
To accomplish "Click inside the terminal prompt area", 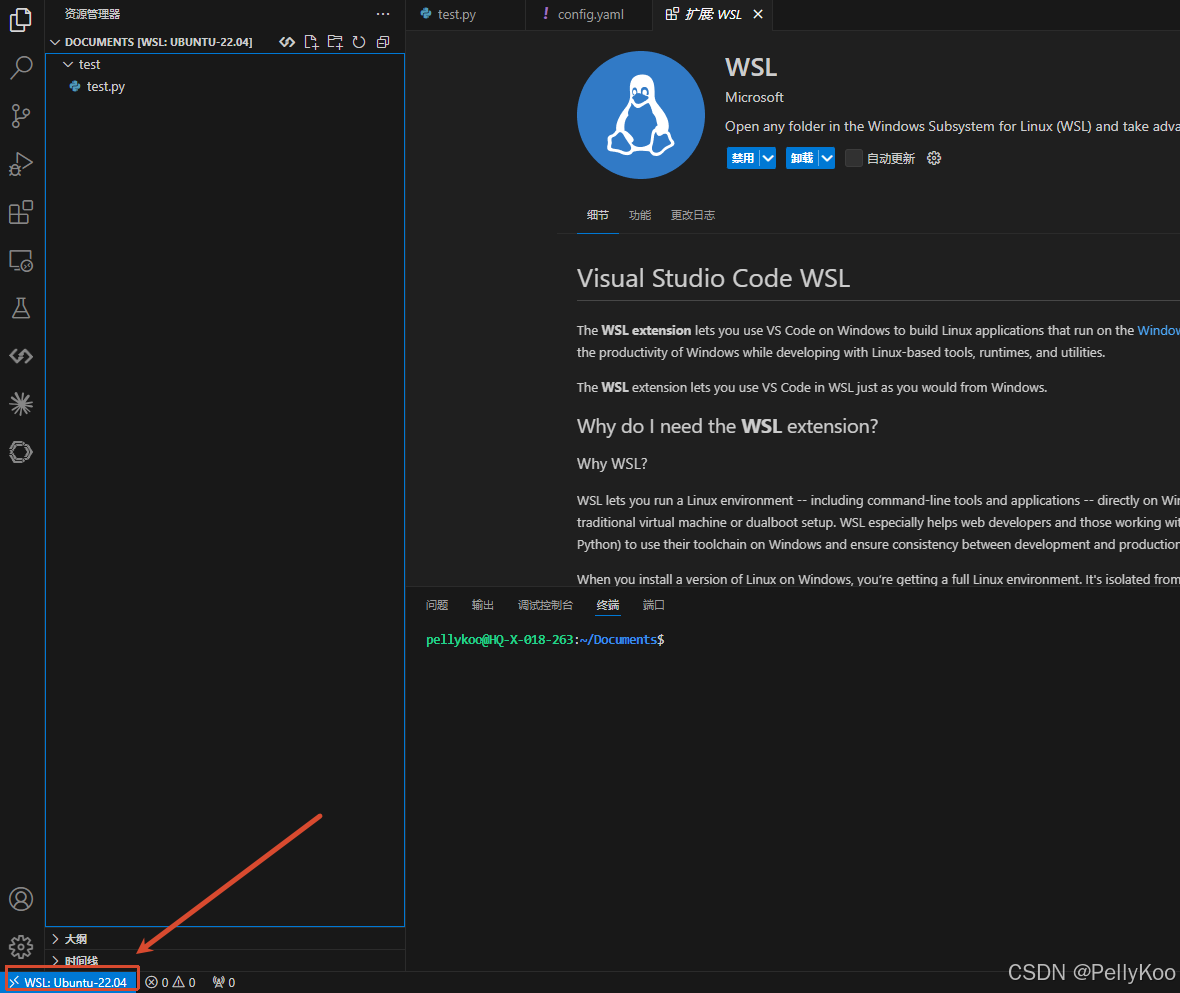I will point(545,639).
